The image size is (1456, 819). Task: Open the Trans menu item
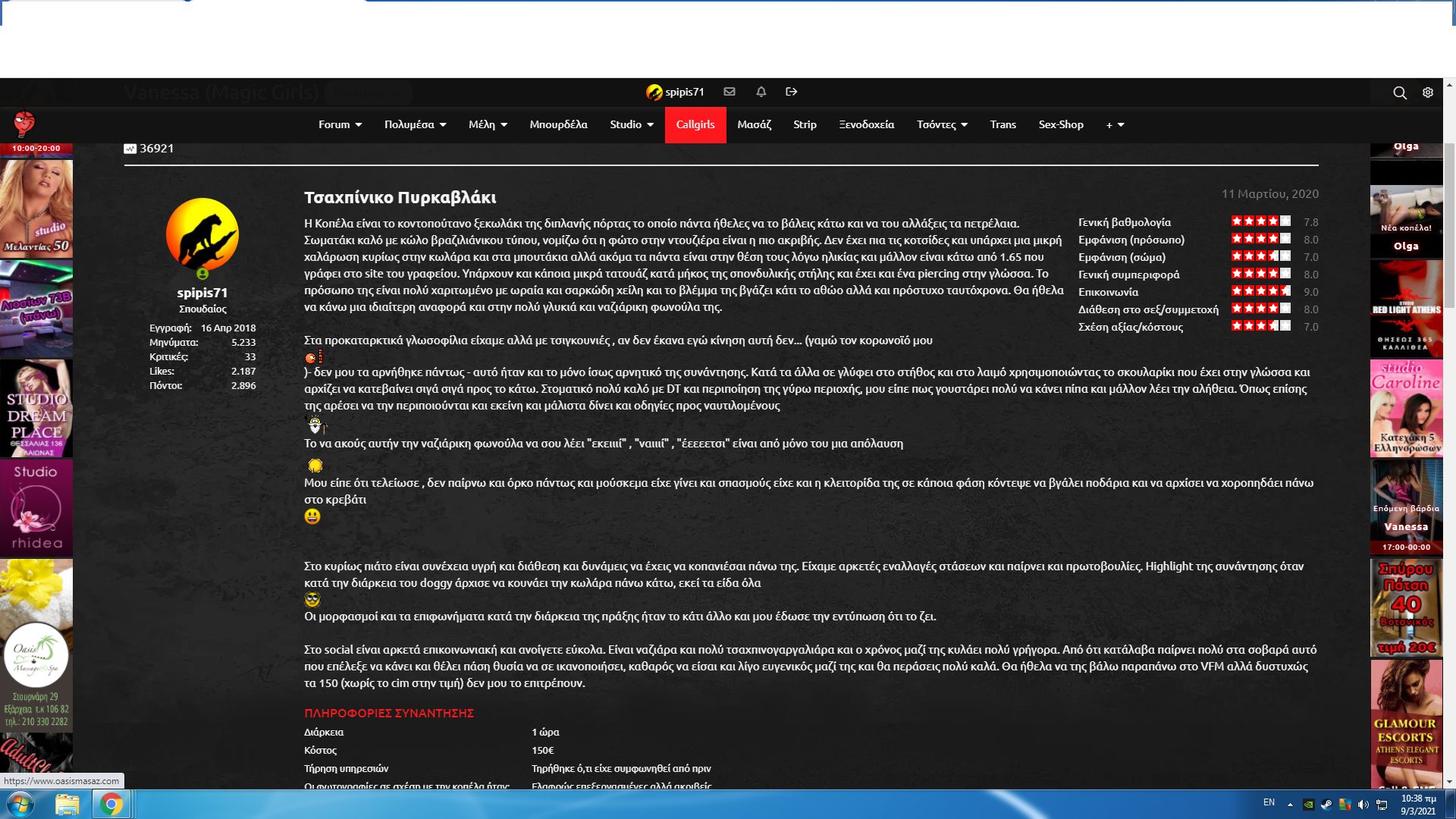(1003, 124)
